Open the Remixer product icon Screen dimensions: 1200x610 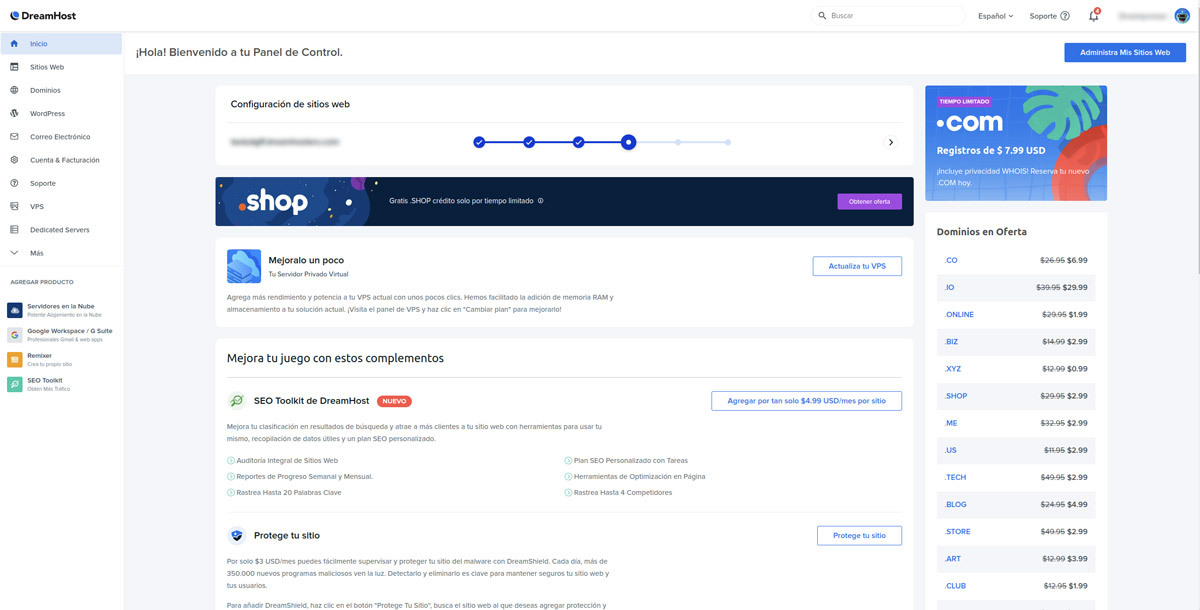pyautogui.click(x=15, y=359)
